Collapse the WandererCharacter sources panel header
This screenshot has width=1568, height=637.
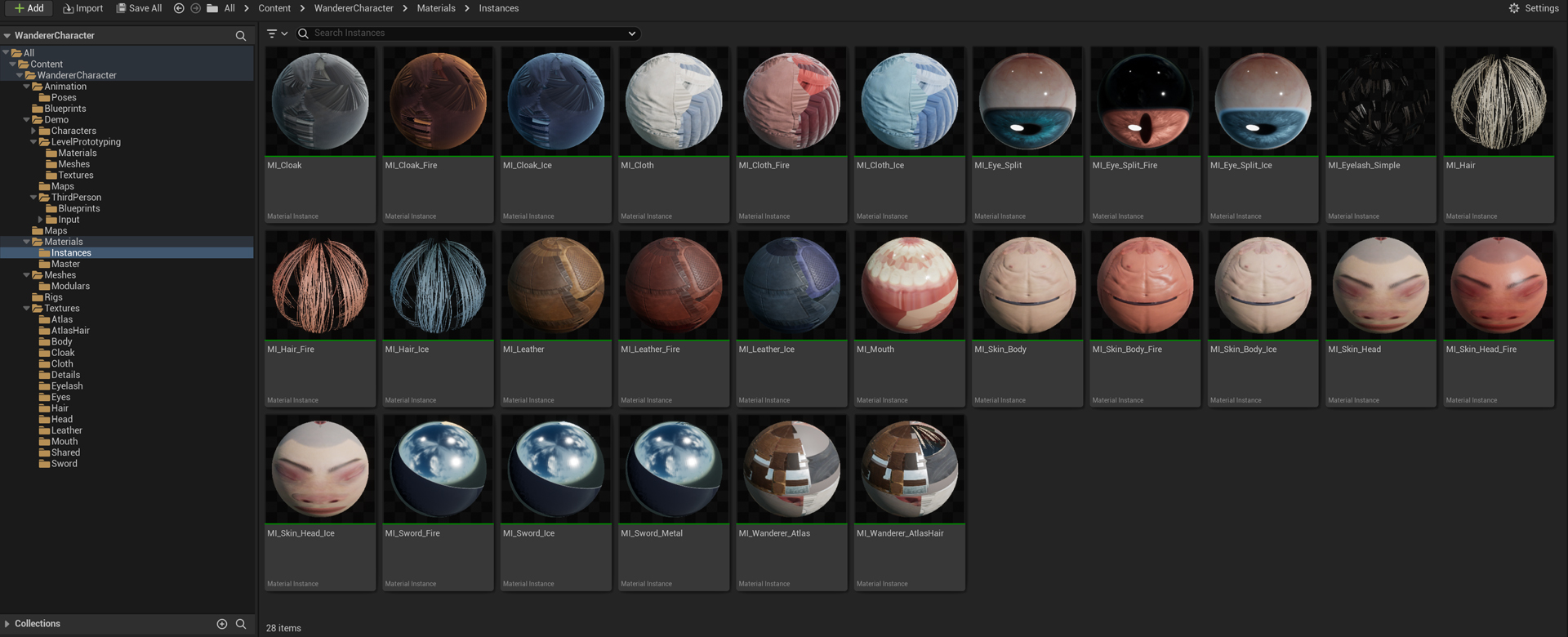pyautogui.click(x=7, y=36)
